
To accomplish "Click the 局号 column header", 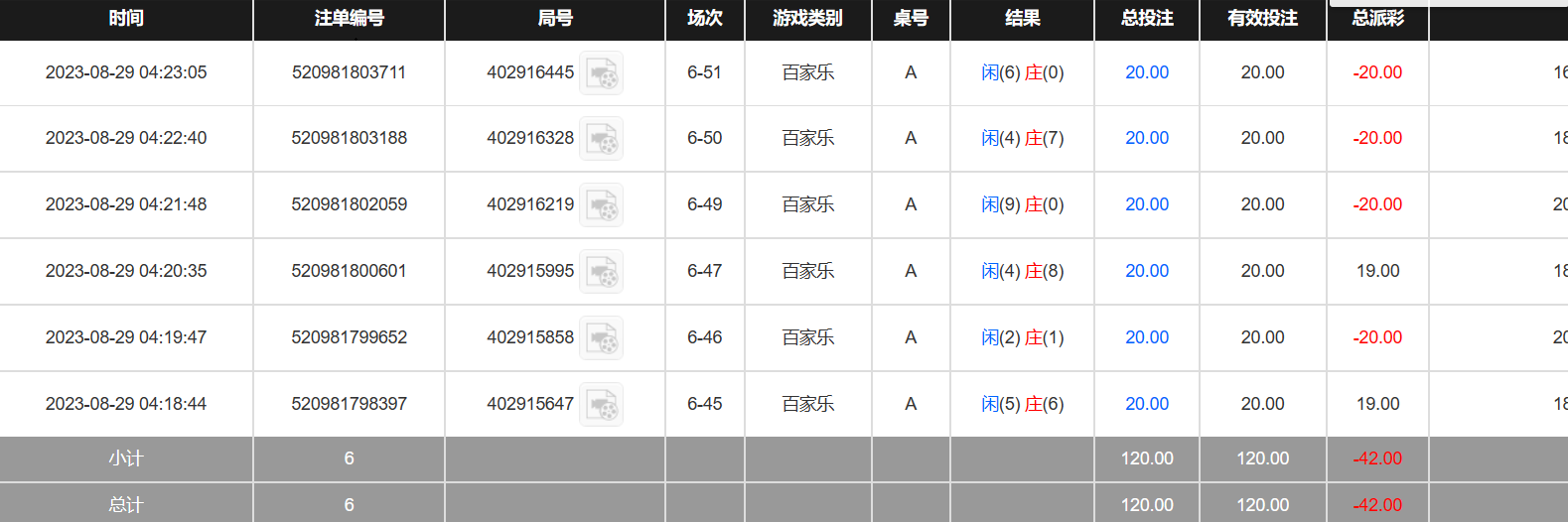I will click(x=555, y=18).
